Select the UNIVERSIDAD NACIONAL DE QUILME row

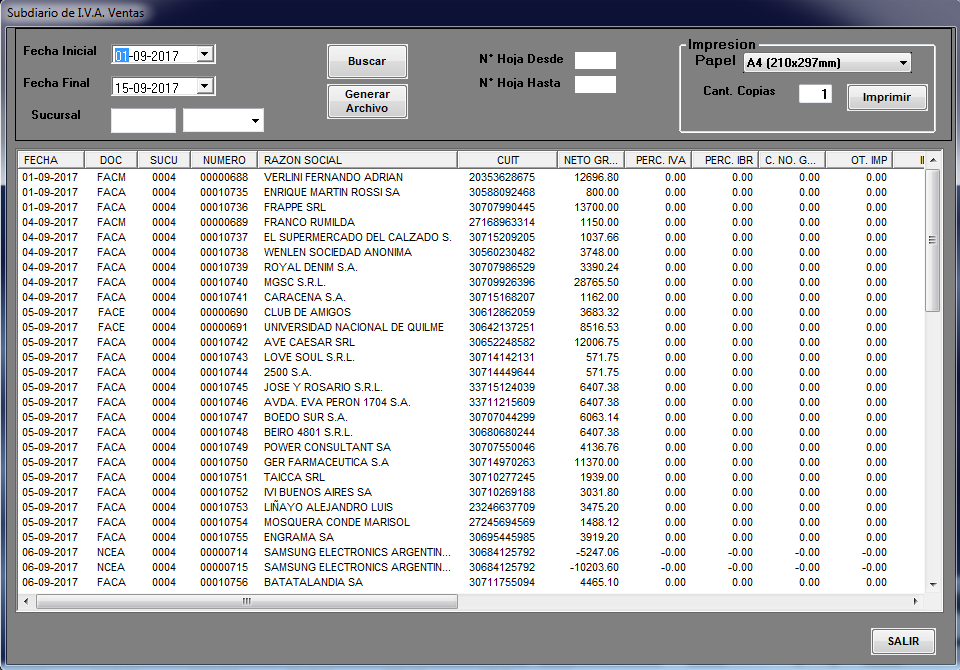471,327
